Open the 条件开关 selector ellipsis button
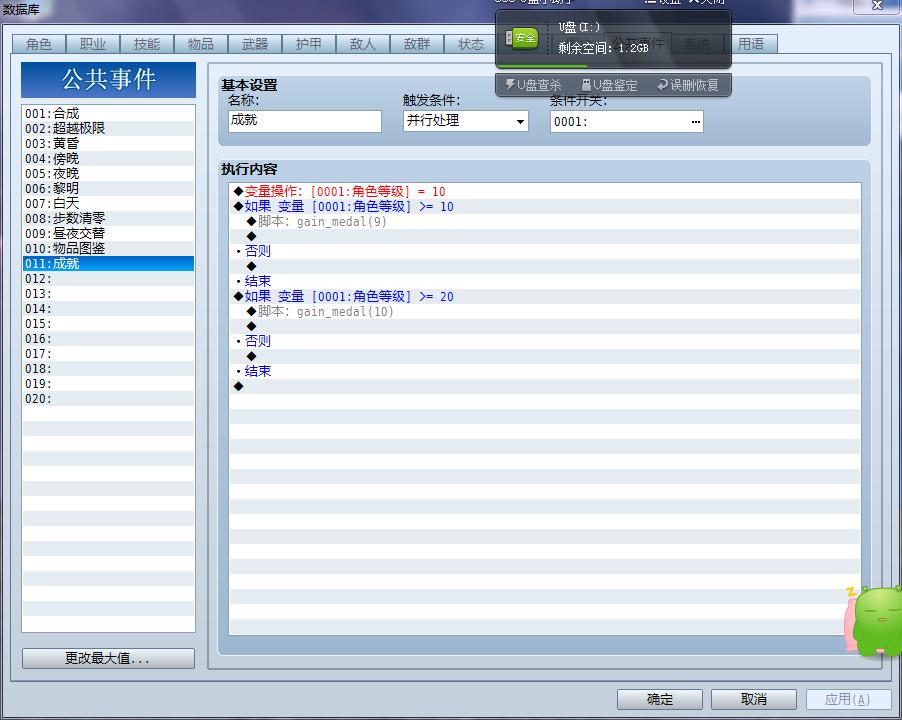The height and width of the screenshot is (720, 902). tap(695, 121)
